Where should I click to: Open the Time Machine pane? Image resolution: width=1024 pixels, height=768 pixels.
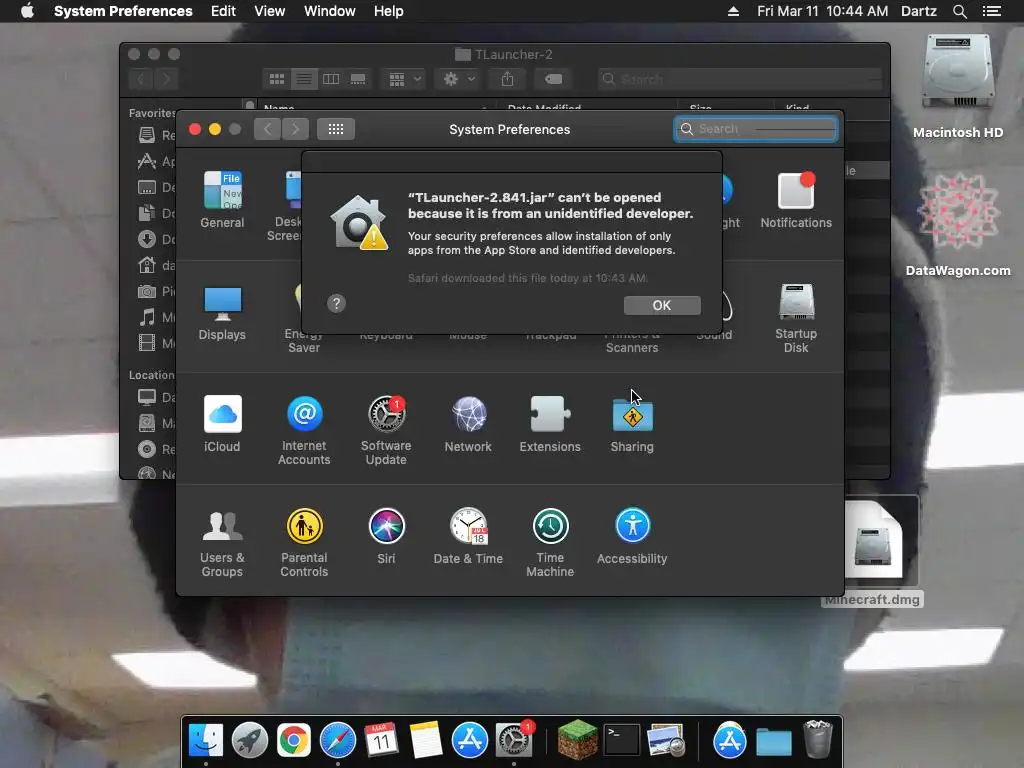tap(550, 543)
